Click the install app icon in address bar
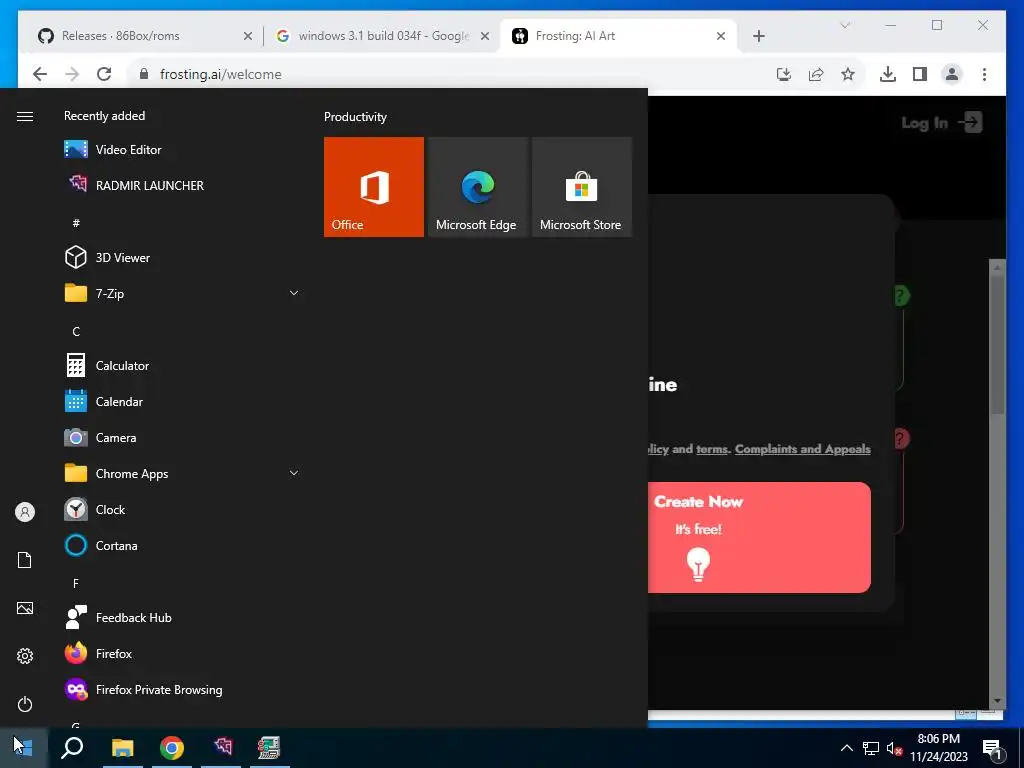Screen dimensions: 1024x768 tap(784, 74)
